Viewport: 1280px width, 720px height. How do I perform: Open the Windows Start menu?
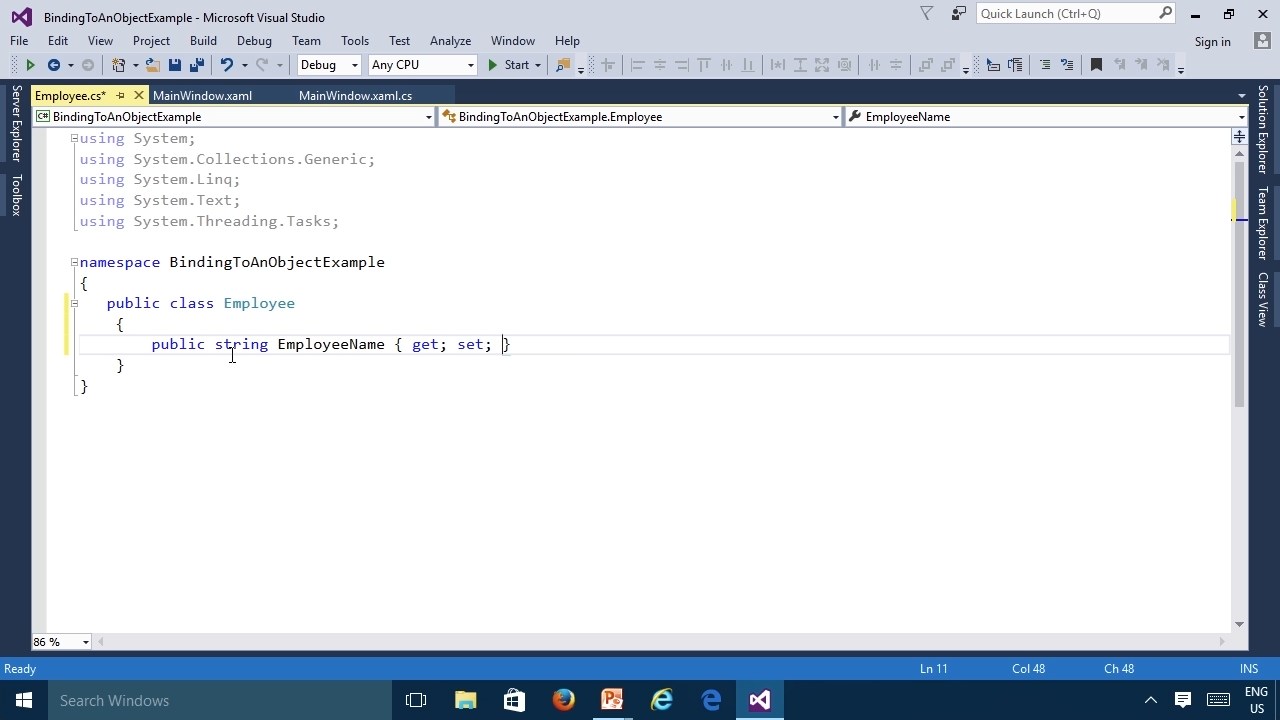(x=24, y=700)
